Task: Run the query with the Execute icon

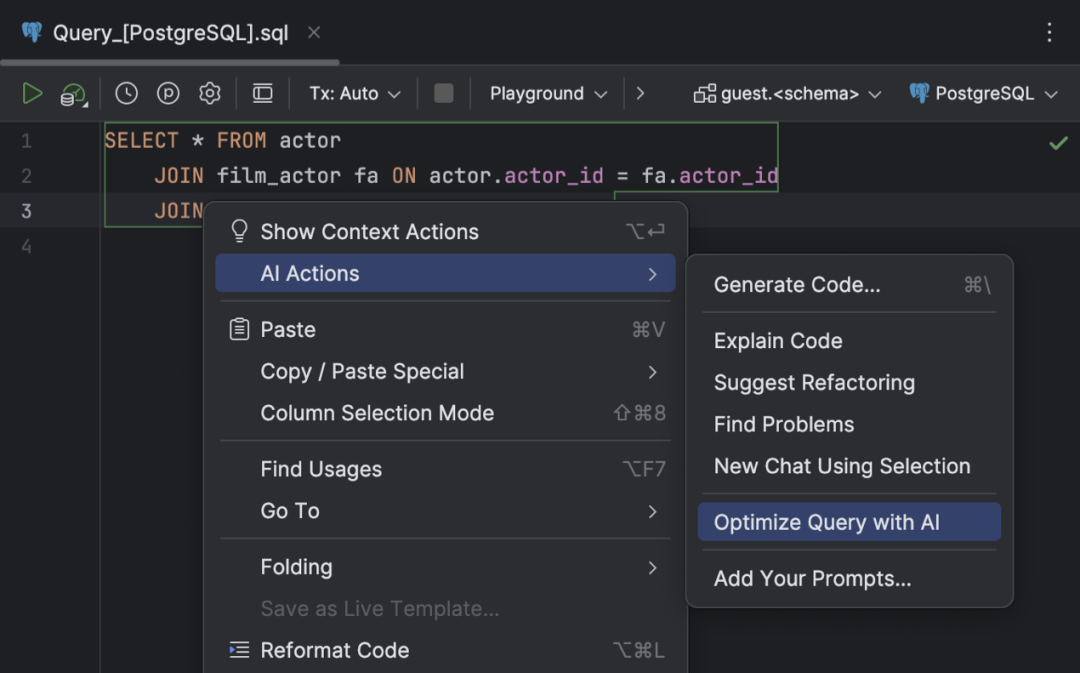Action: pos(32,94)
